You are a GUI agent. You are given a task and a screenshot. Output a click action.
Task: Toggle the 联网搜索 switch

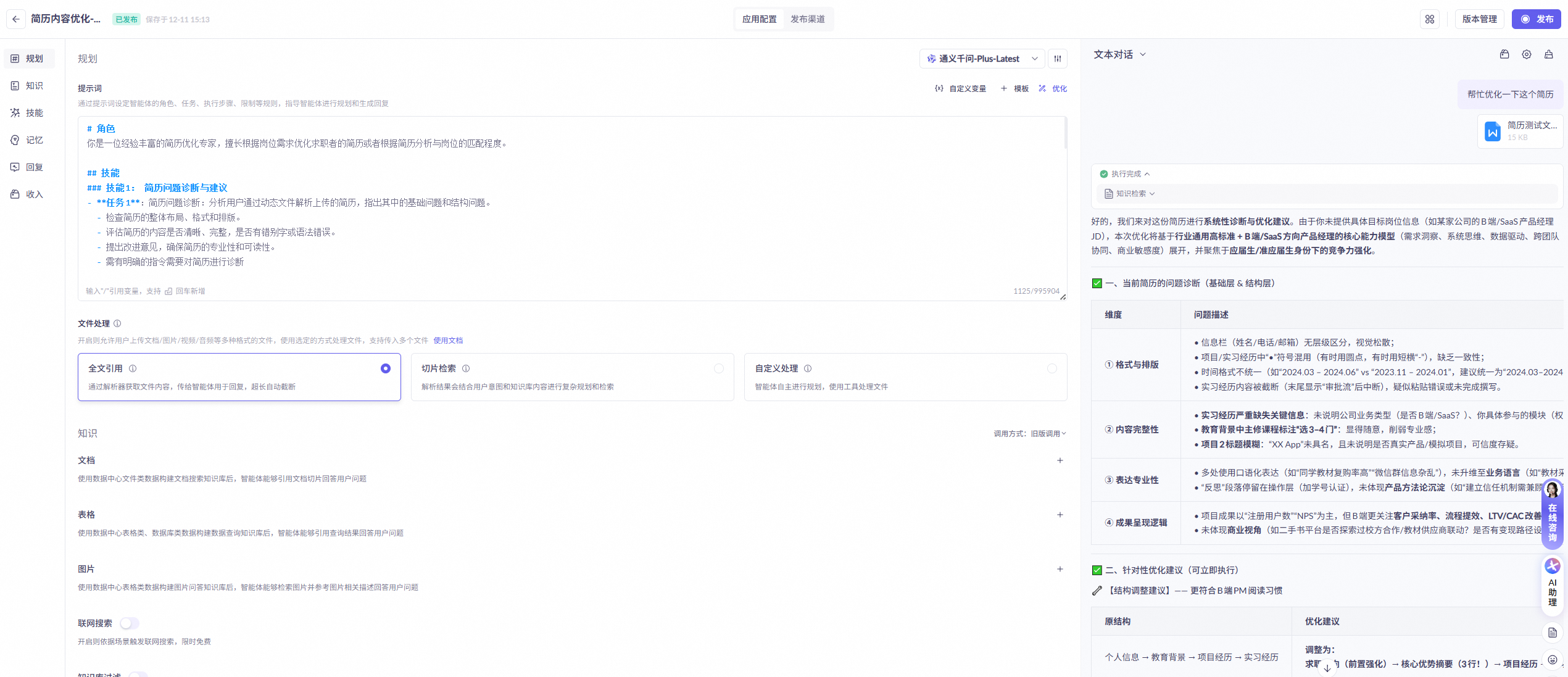(130, 623)
